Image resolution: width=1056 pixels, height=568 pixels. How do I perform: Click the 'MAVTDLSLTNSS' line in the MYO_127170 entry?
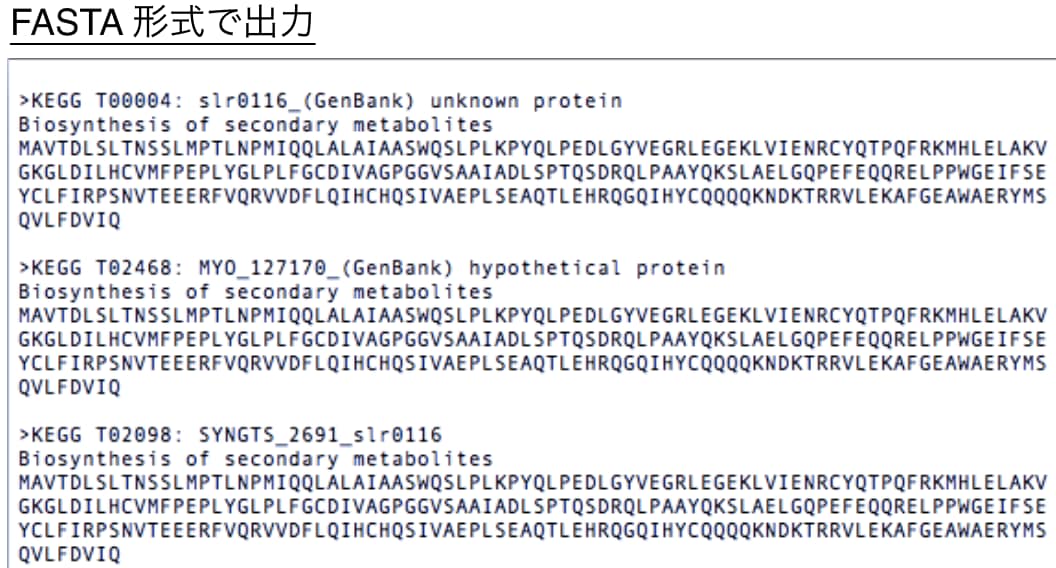(x=532, y=315)
